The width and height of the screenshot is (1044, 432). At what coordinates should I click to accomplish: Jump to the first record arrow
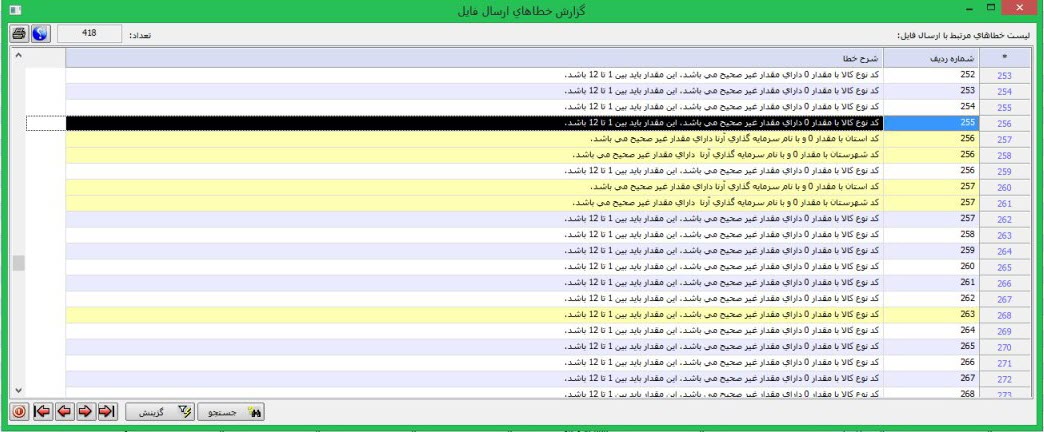(x=42, y=411)
